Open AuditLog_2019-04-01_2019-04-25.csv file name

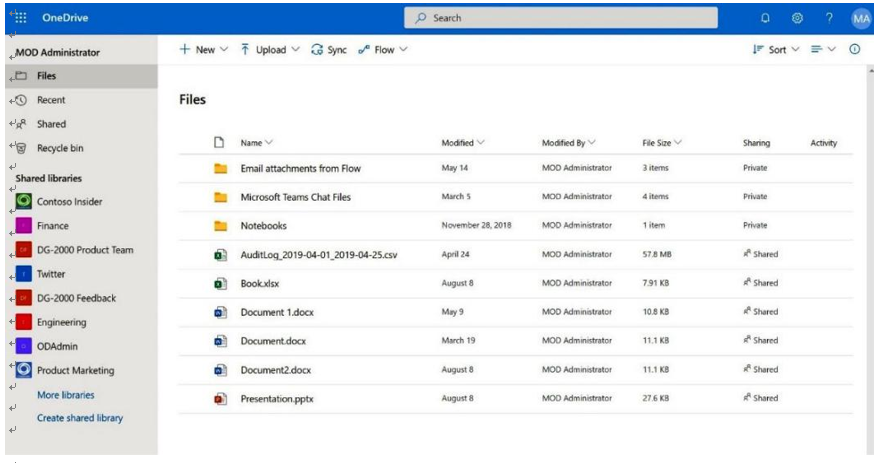[x=319, y=255]
